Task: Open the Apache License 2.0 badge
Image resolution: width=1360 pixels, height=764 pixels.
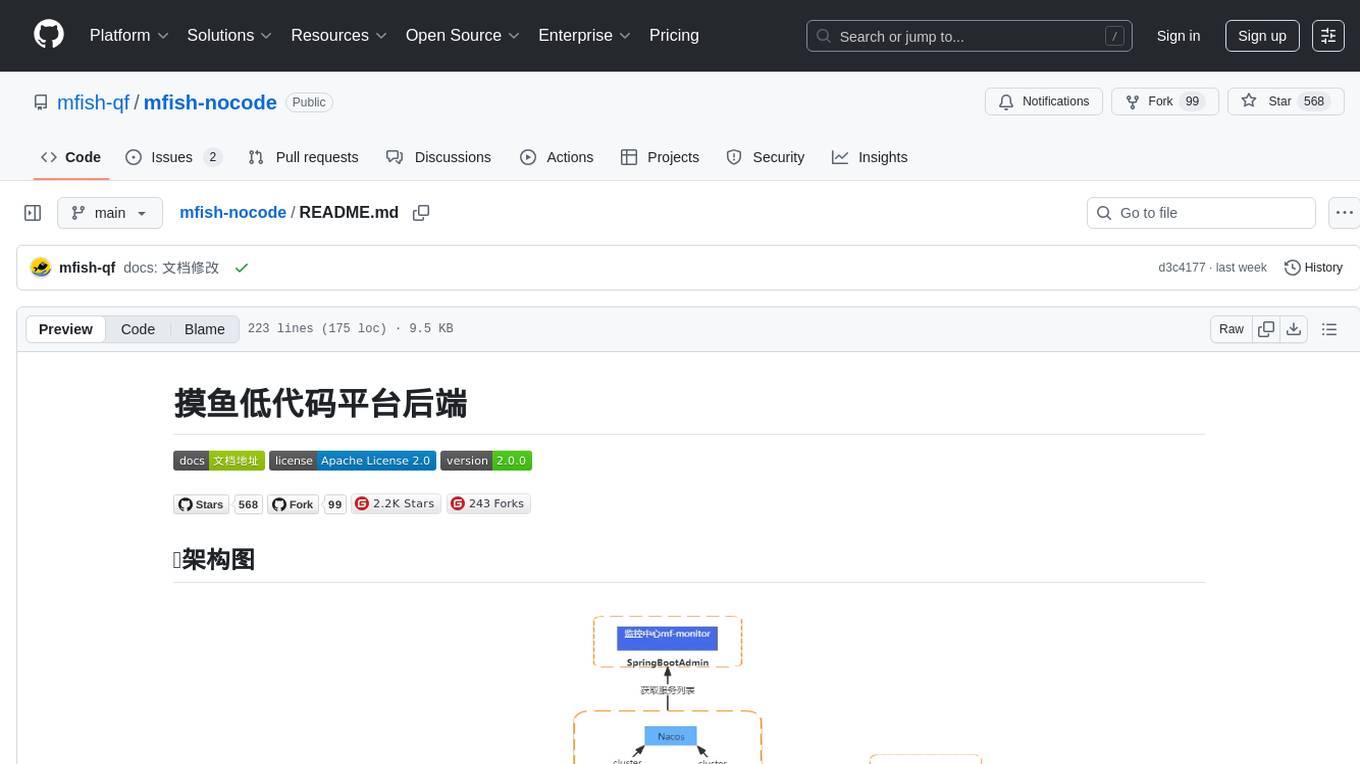Action: (x=352, y=461)
